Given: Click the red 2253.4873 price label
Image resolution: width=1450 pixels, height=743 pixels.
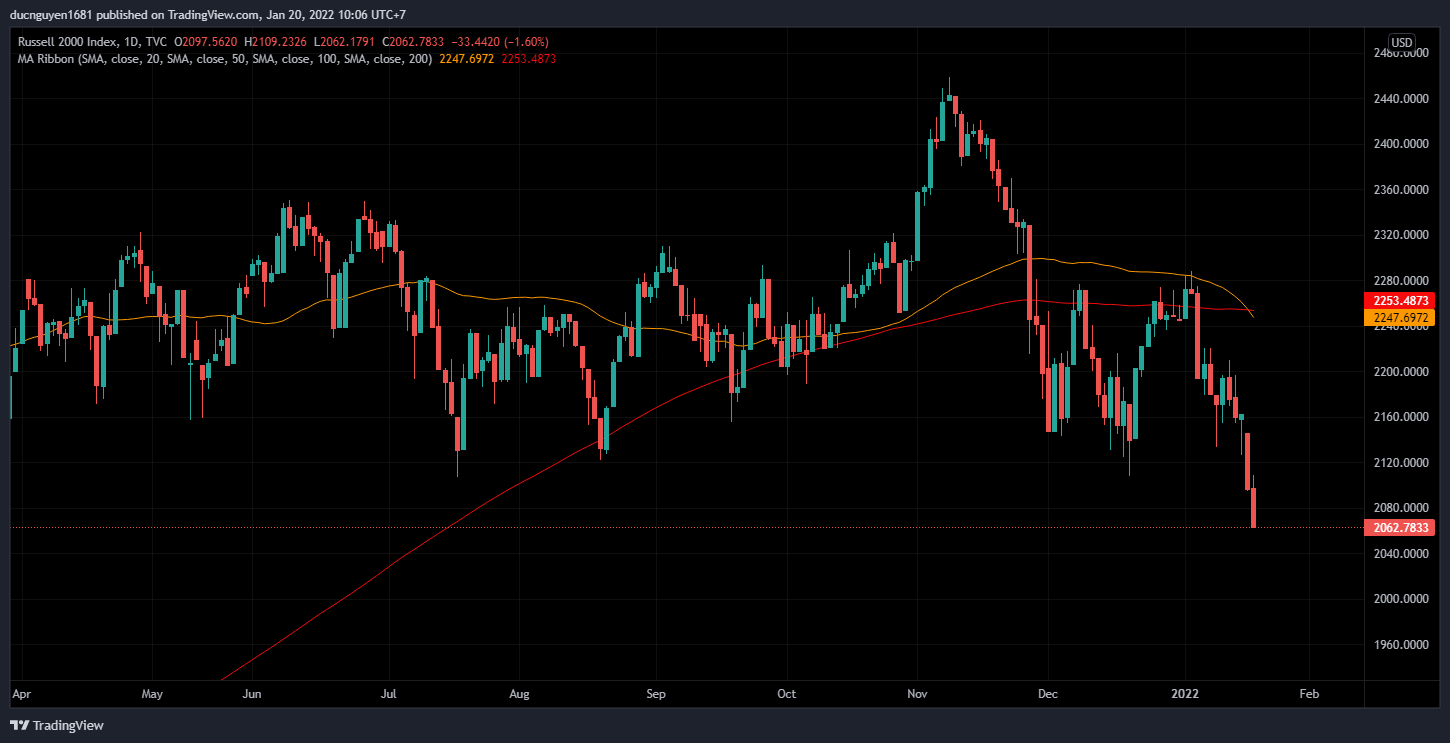Looking at the screenshot, I should [1399, 300].
